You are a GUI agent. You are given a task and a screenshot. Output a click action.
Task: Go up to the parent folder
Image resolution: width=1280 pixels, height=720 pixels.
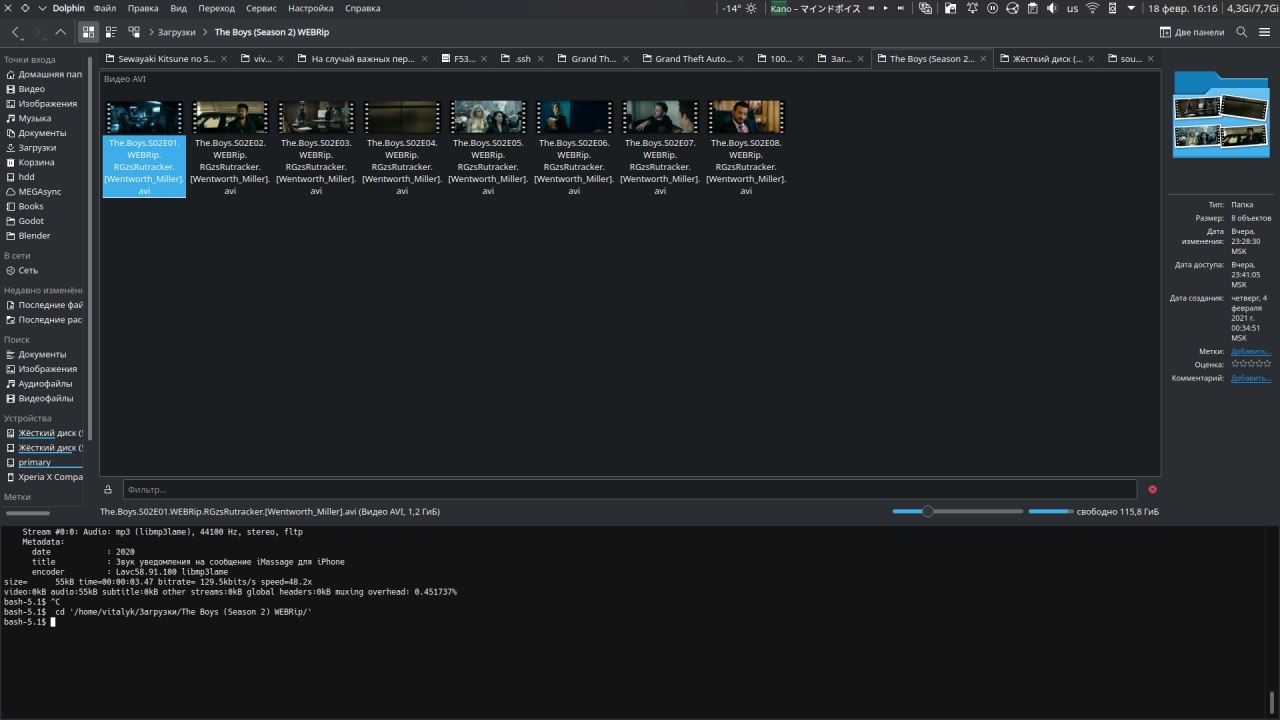coord(61,32)
